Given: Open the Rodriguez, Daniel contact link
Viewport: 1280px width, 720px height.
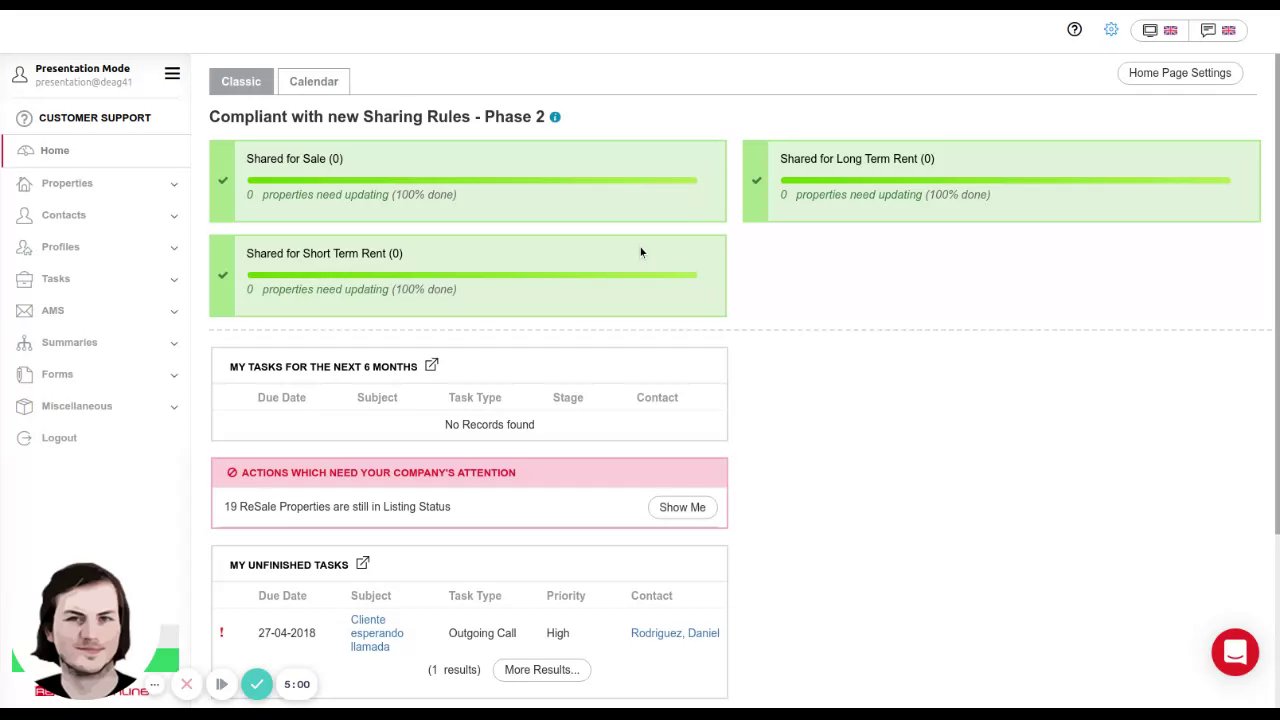Looking at the screenshot, I should point(675,633).
